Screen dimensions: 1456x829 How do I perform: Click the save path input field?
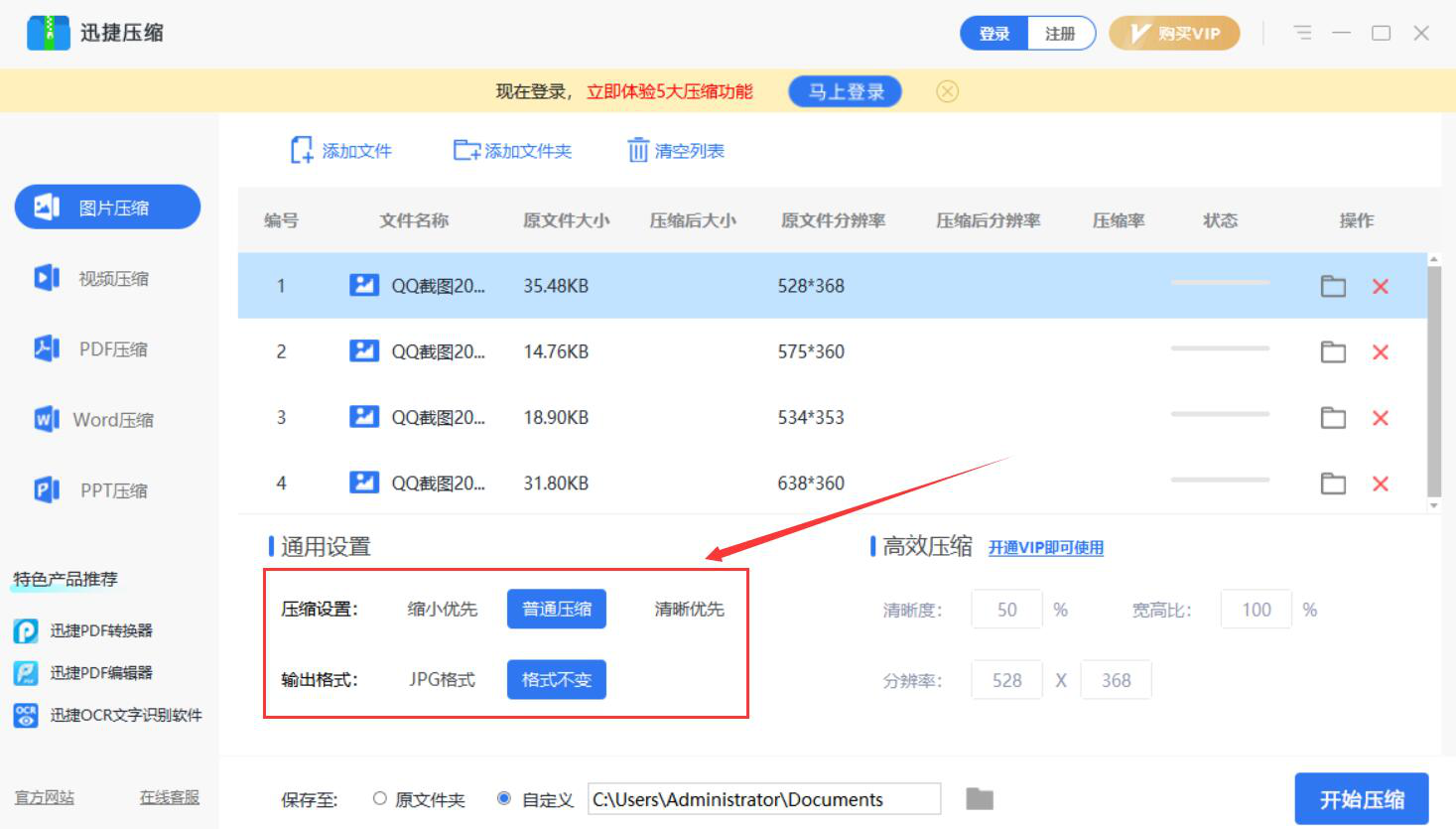[x=763, y=799]
